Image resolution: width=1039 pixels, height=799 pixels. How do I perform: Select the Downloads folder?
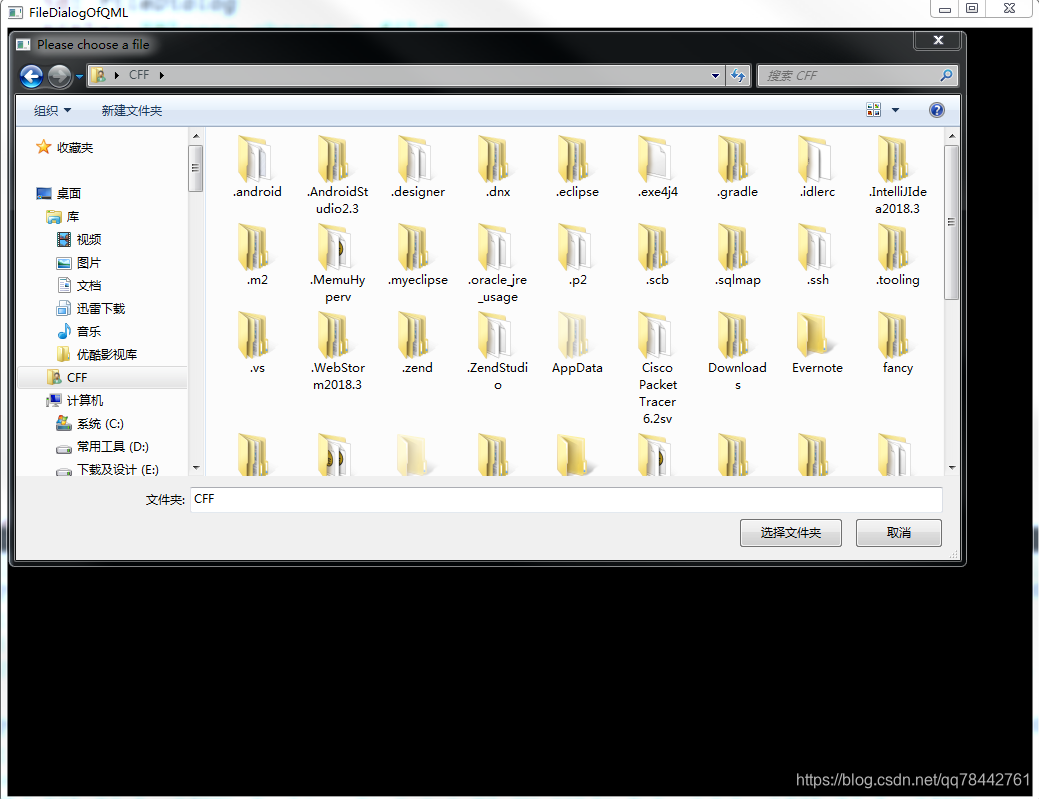pyautogui.click(x=738, y=352)
